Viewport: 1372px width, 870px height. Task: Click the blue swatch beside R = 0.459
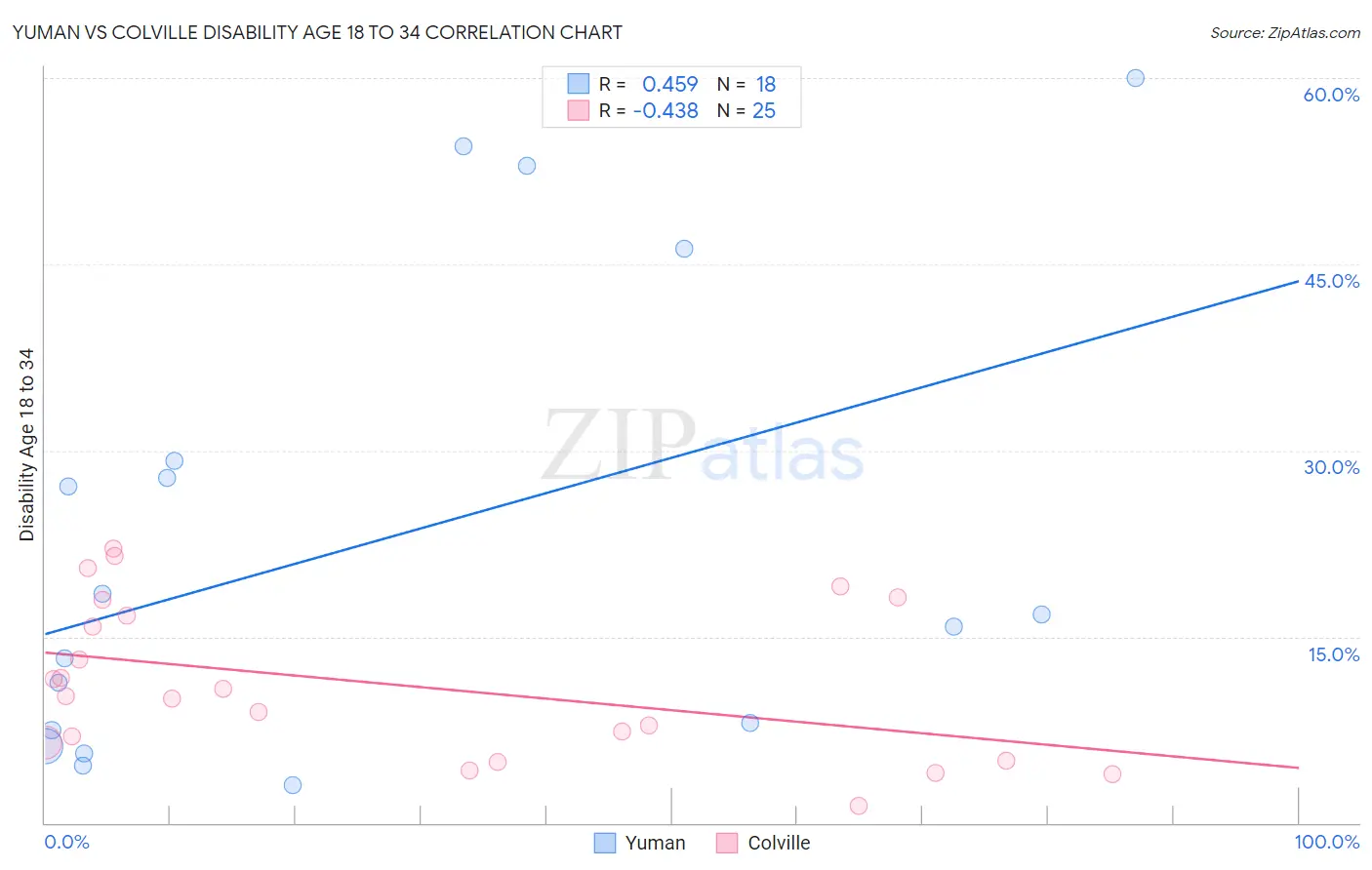click(x=579, y=84)
